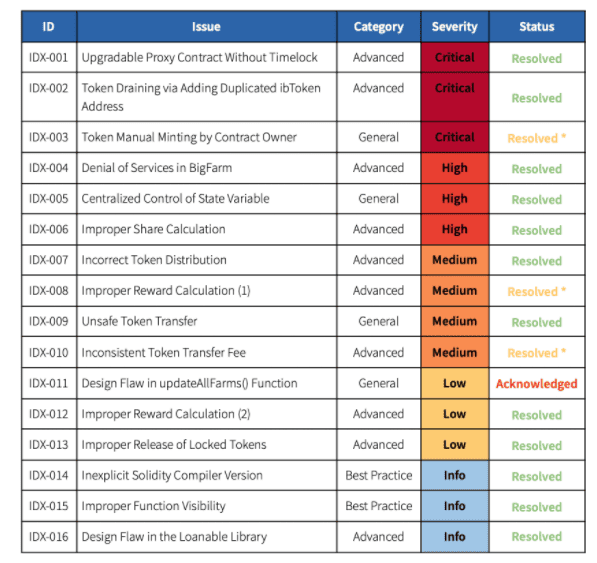597x563 pixels.
Task: Select the Info severity cell for IDX-014
Action: [x=455, y=475]
